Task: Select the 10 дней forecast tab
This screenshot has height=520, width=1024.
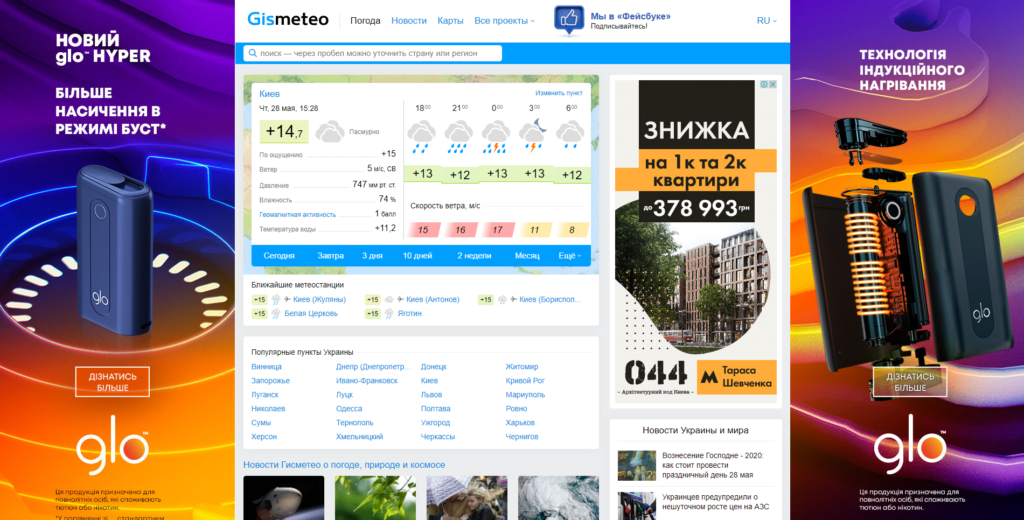Action: [417, 255]
